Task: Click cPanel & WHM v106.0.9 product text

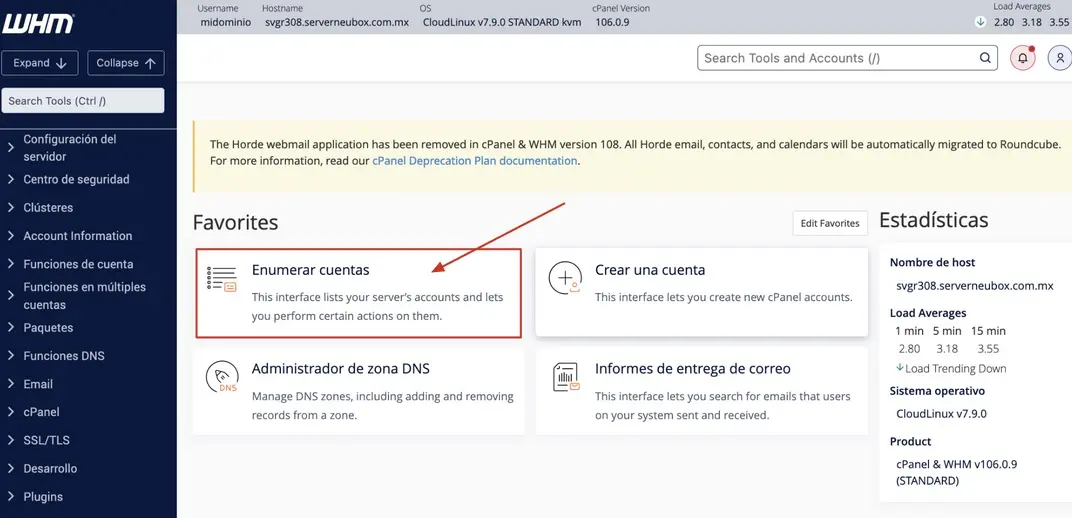Action: [x=957, y=472]
